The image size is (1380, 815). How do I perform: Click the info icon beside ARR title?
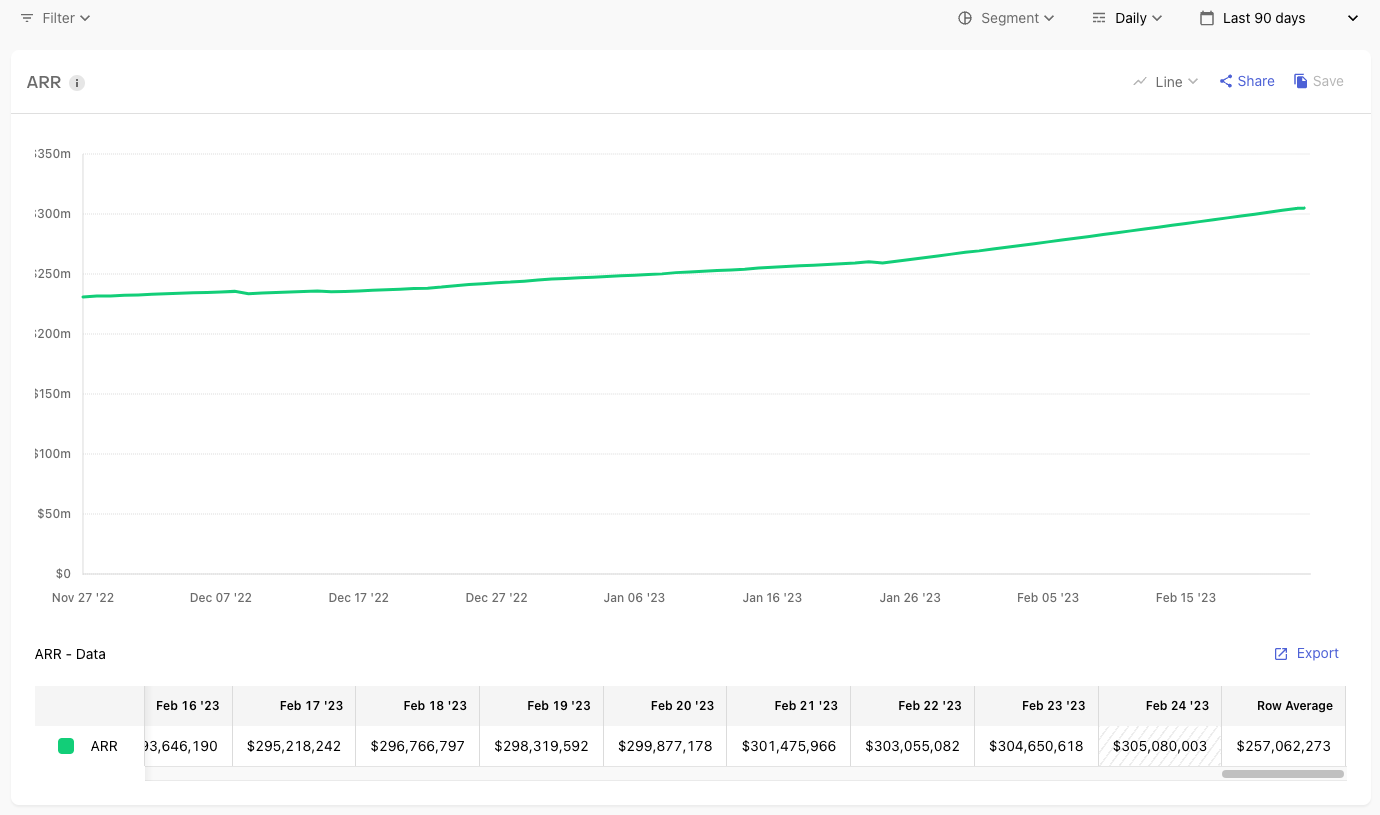pyautogui.click(x=77, y=83)
